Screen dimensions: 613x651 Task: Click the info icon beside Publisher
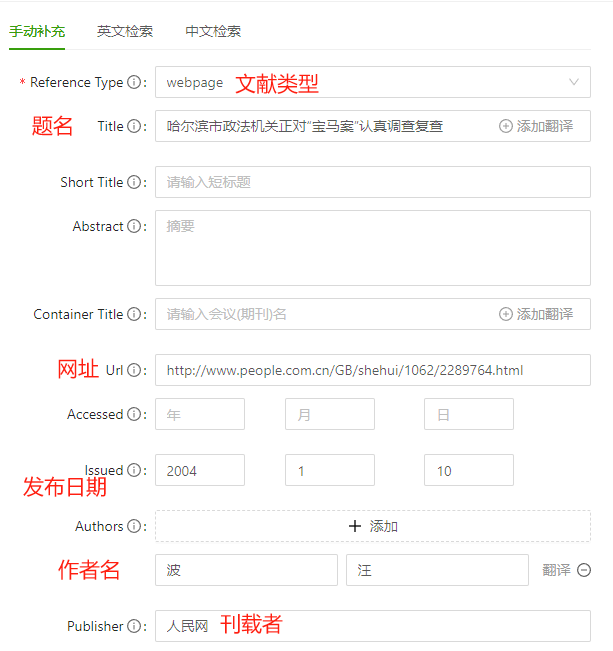134,626
